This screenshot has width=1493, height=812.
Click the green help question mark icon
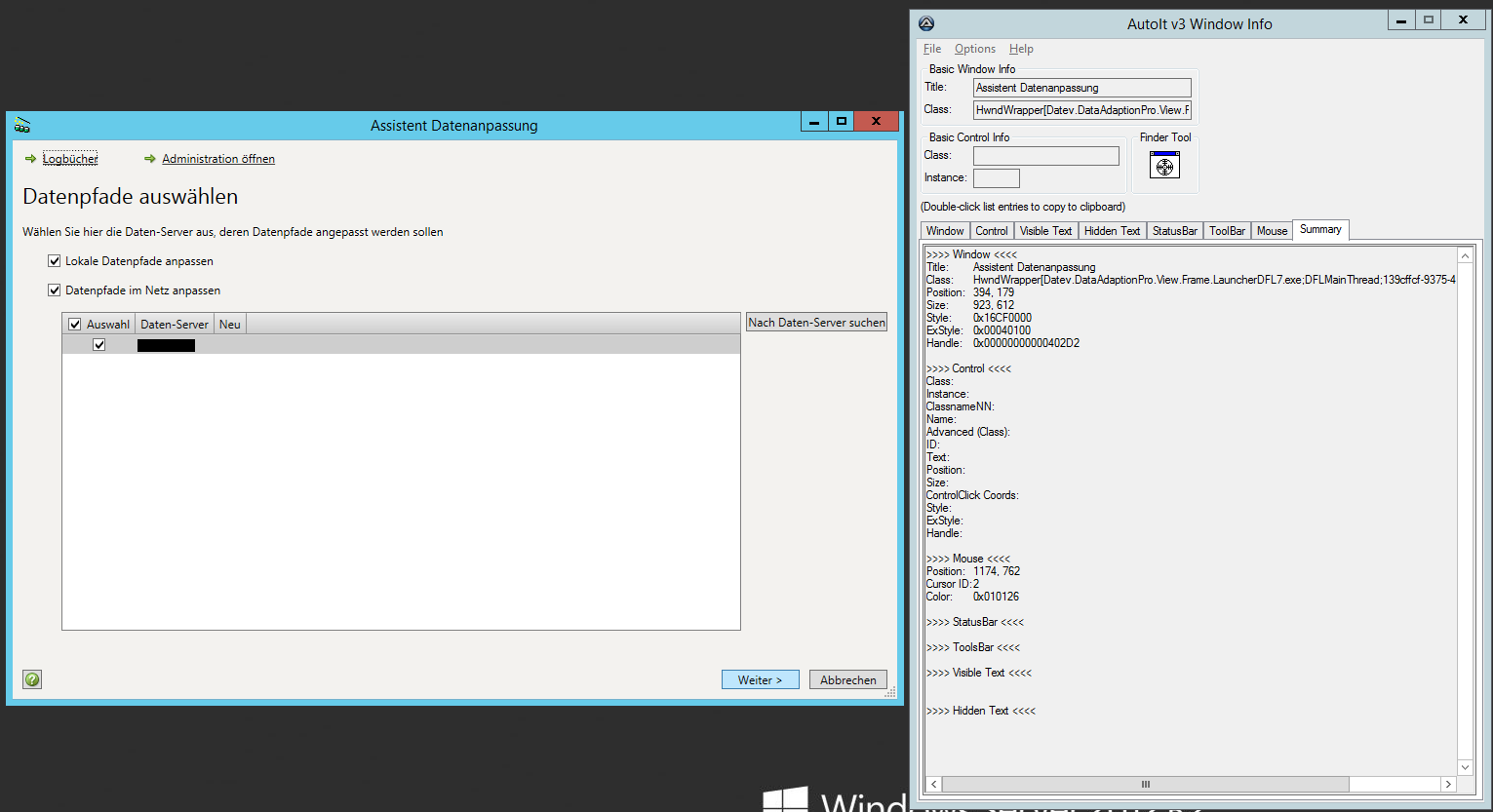32,679
